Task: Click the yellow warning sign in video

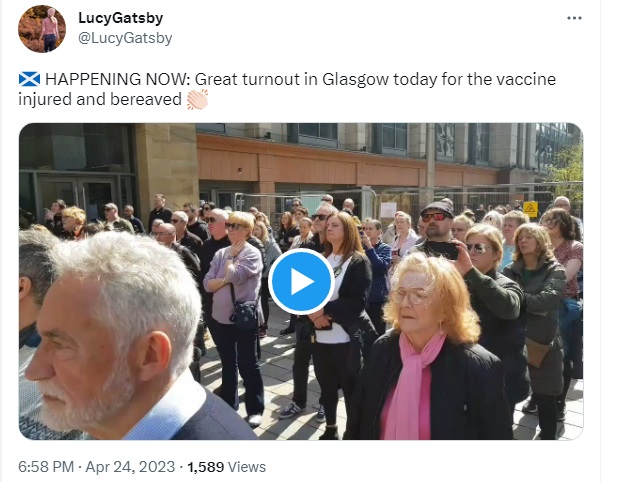Action: tap(530, 209)
